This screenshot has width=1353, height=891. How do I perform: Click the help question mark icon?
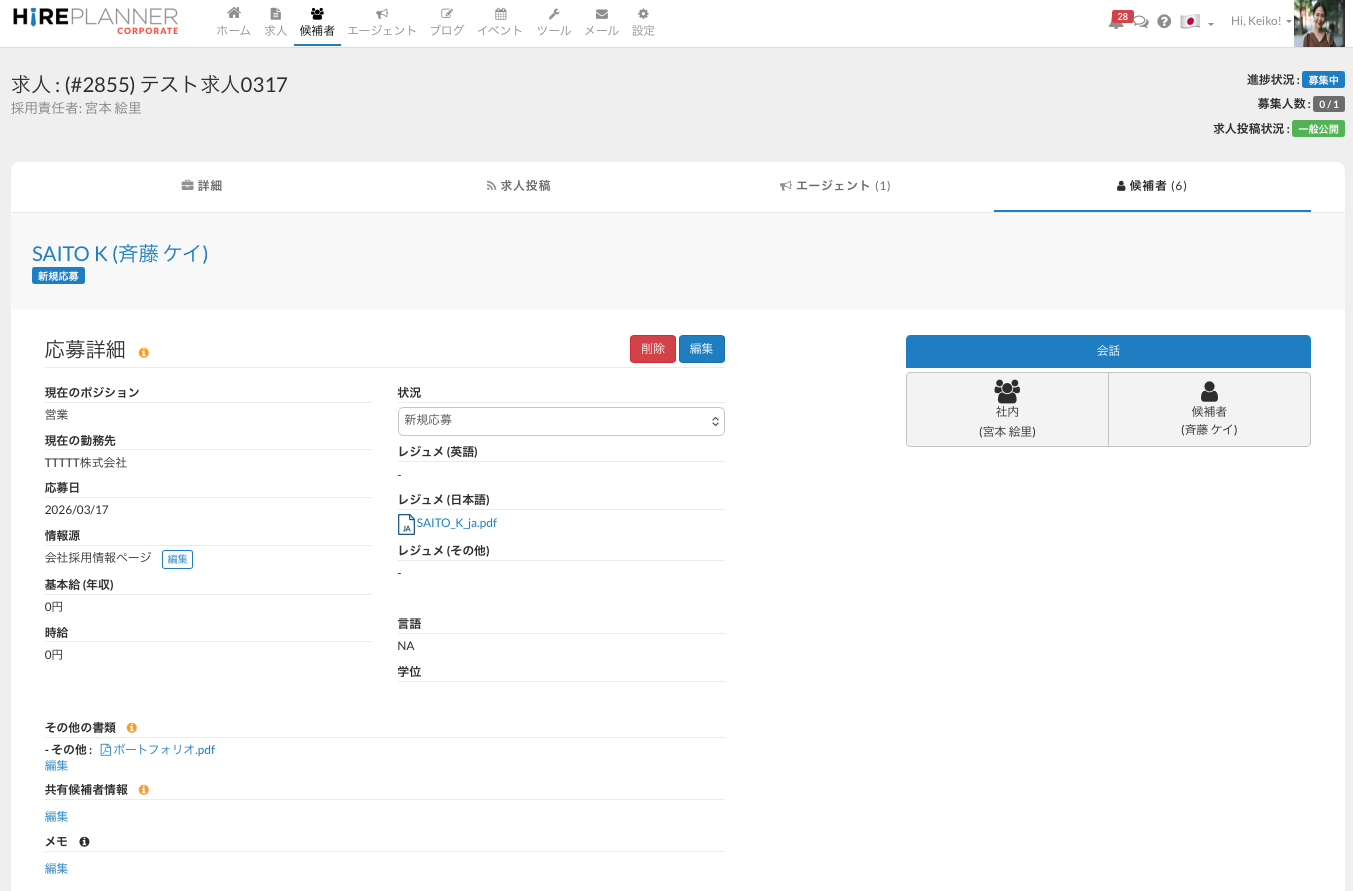coord(1164,22)
